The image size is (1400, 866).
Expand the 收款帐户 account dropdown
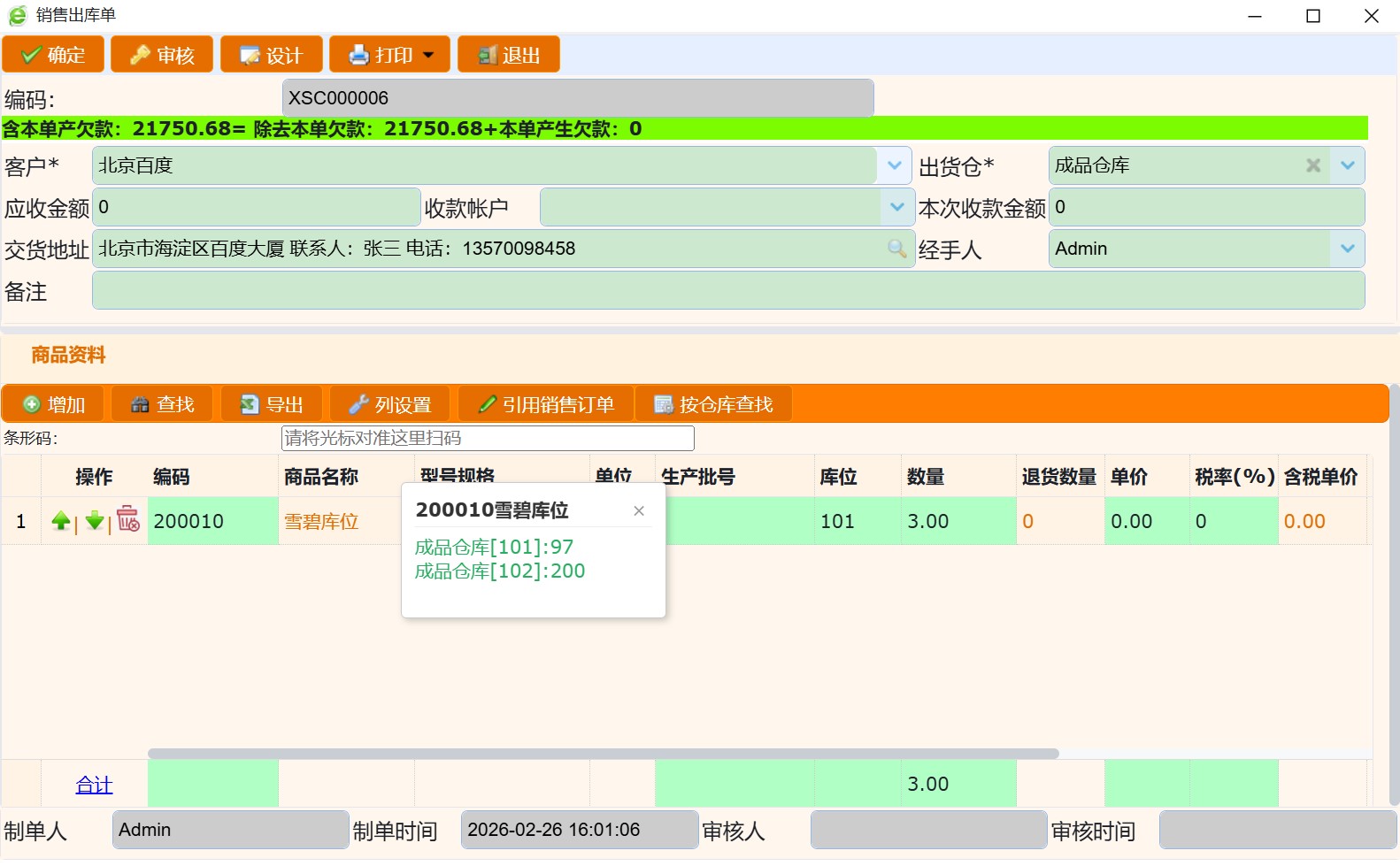point(896,207)
